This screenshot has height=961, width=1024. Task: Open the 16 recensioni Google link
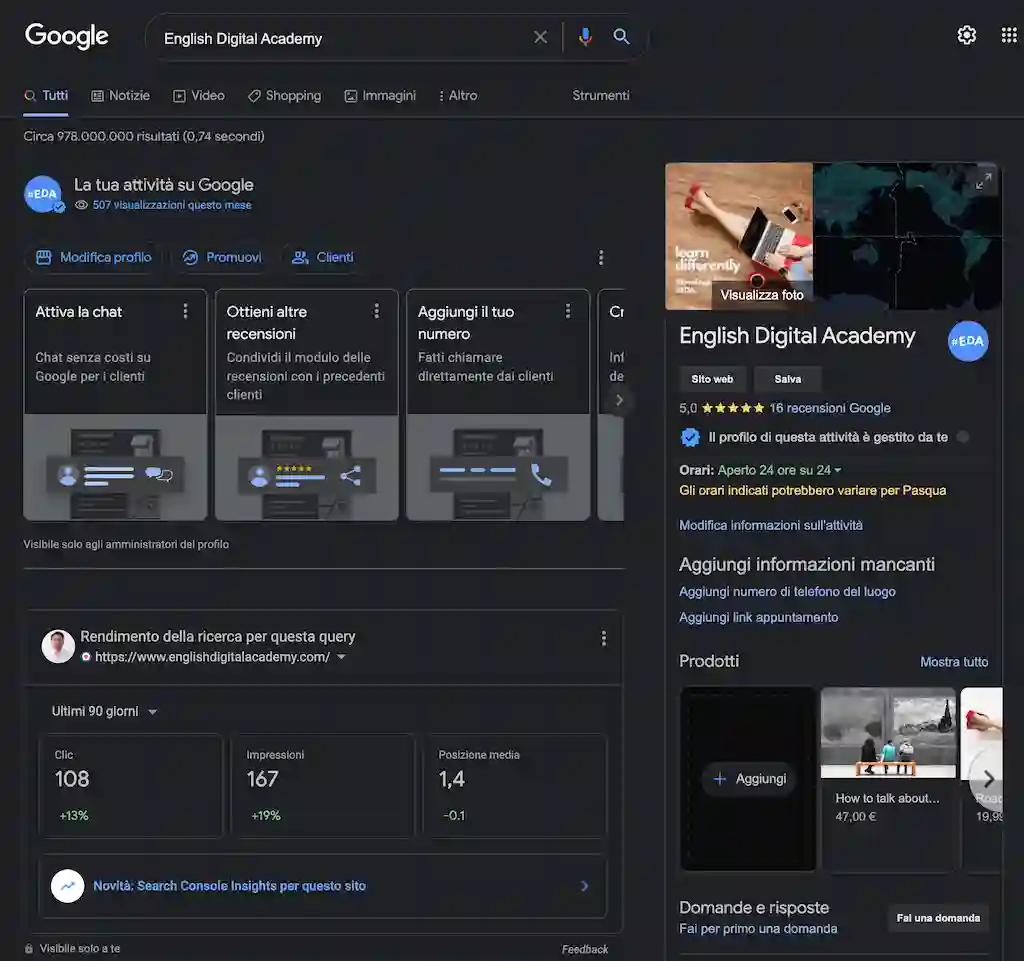click(829, 408)
